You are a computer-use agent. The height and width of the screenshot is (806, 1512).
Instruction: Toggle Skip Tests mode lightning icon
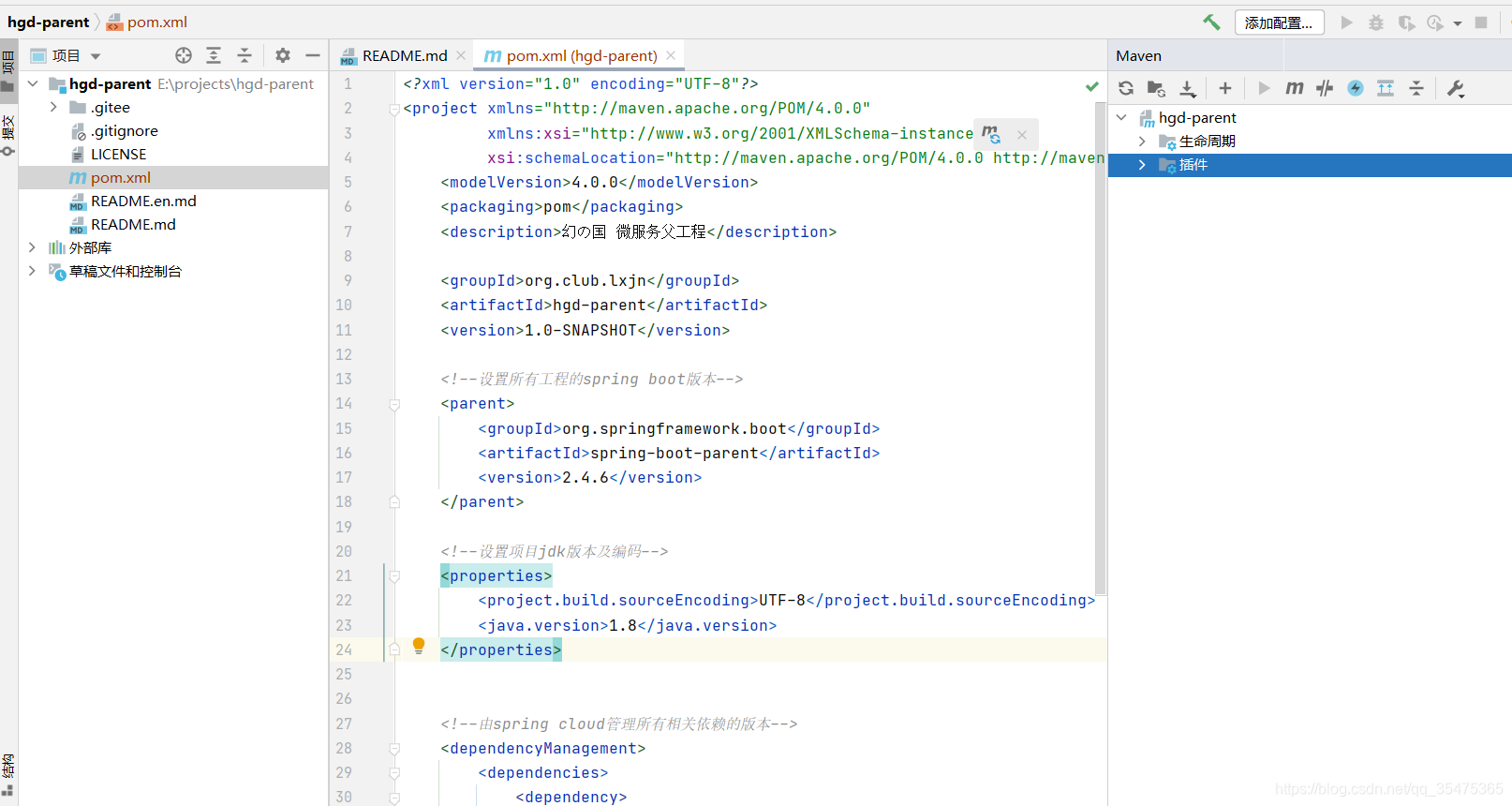click(x=1355, y=88)
